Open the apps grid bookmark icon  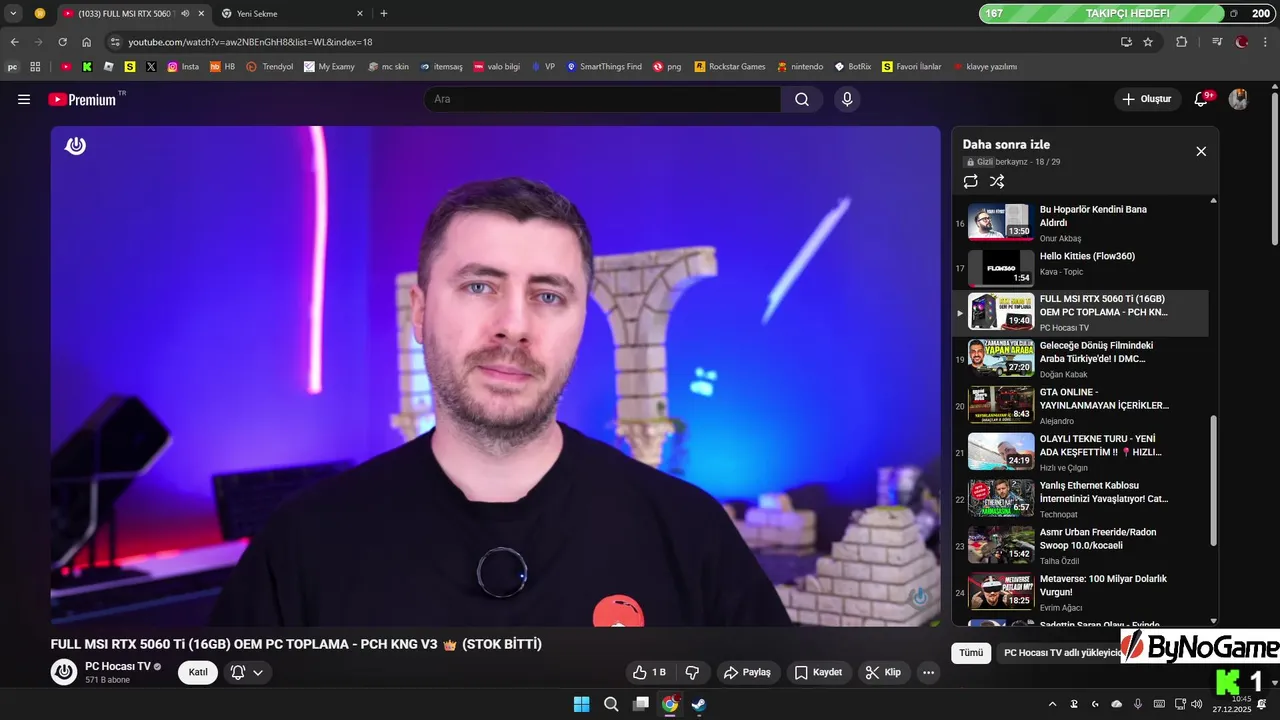click(35, 67)
